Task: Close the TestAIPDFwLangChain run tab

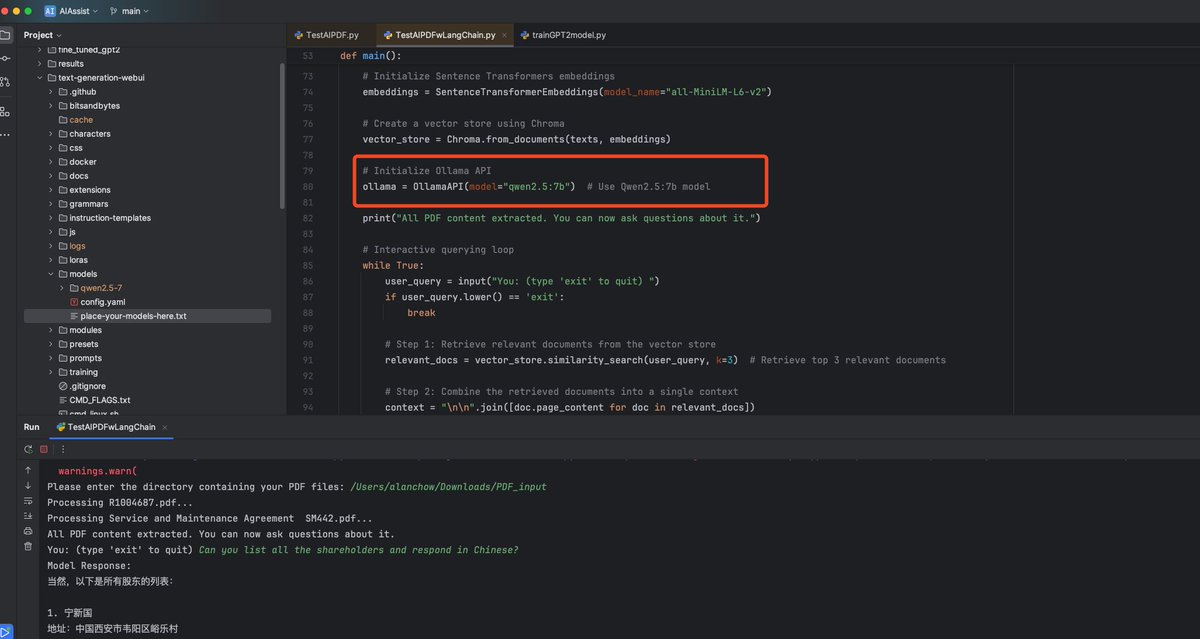Action: coord(165,427)
